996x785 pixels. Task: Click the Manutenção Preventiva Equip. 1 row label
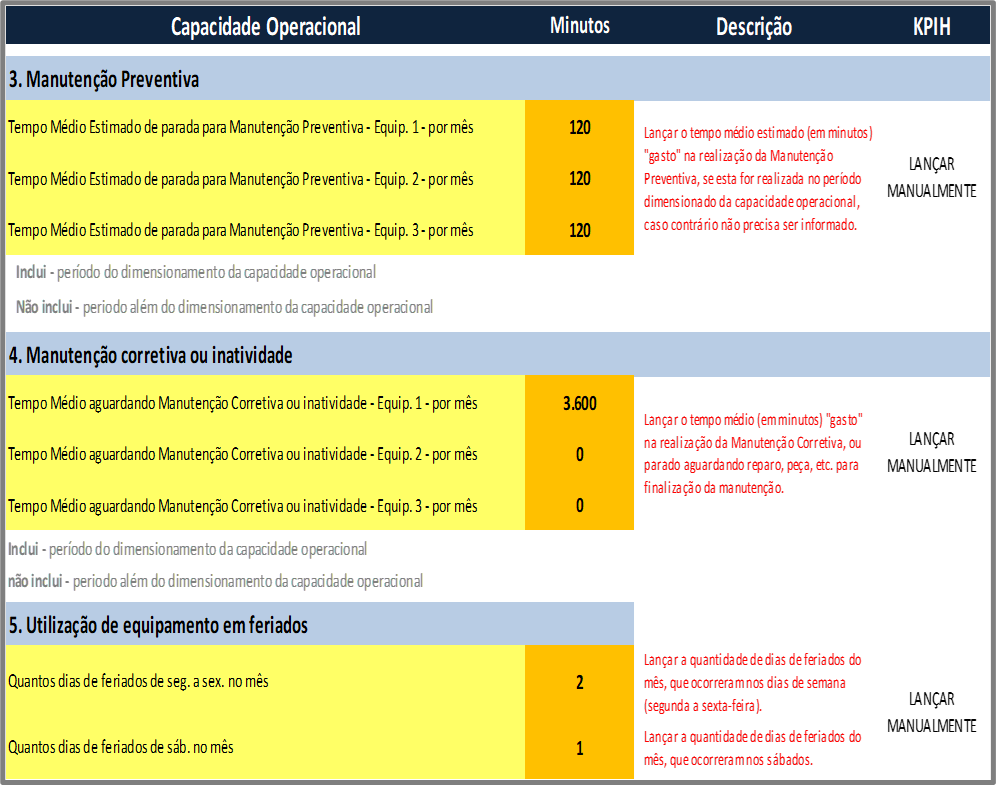241,127
